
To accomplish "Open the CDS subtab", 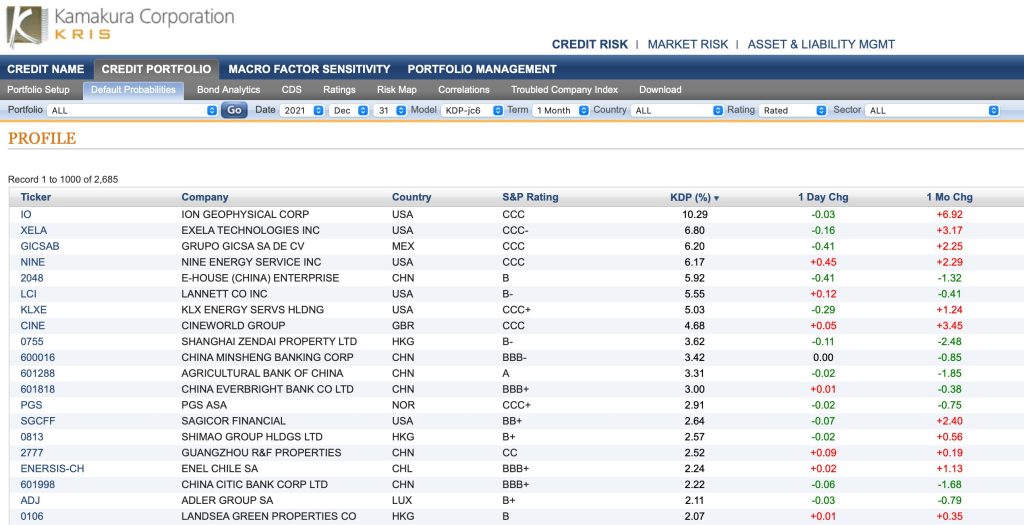I will click(x=292, y=90).
